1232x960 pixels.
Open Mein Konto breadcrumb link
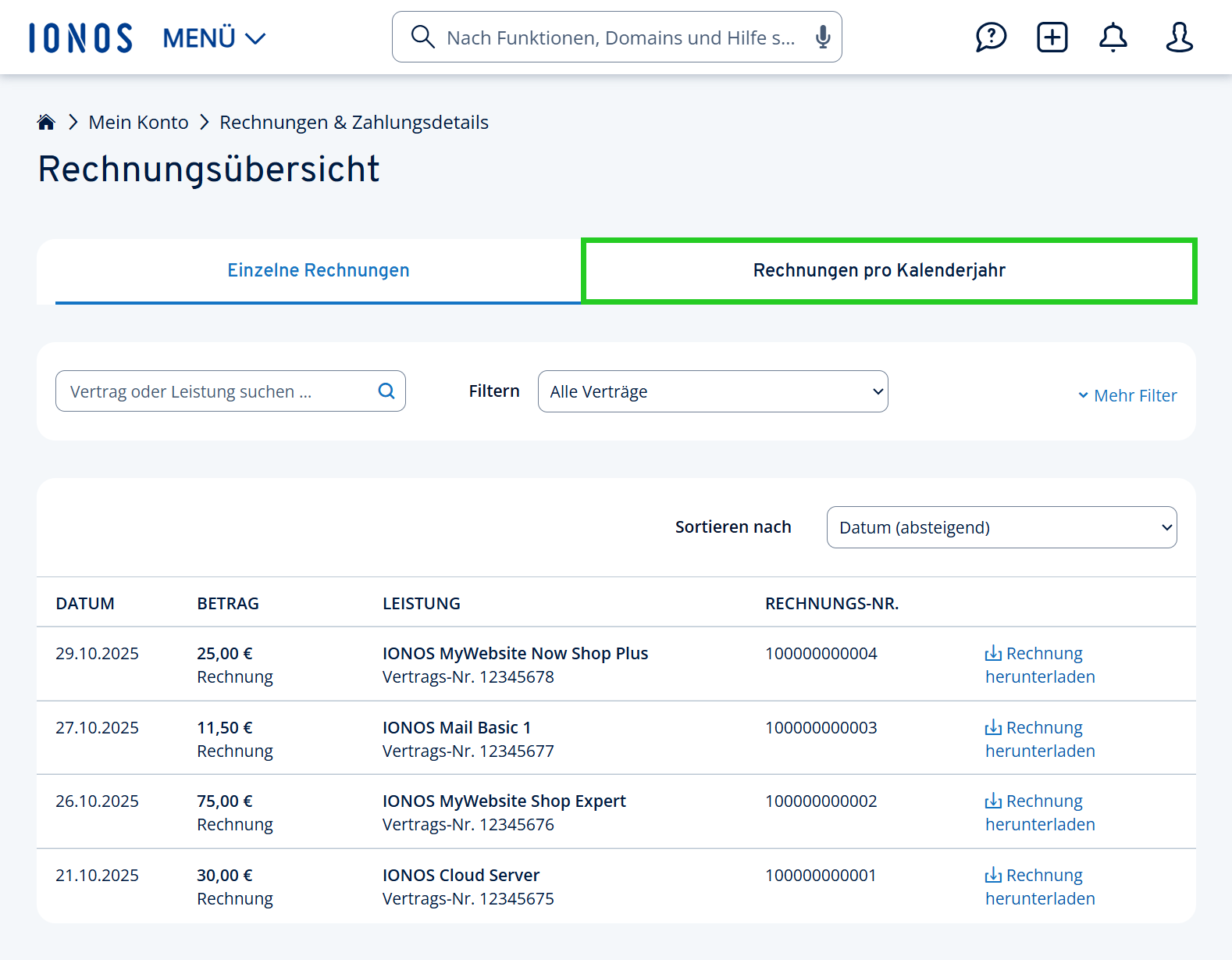[x=138, y=122]
